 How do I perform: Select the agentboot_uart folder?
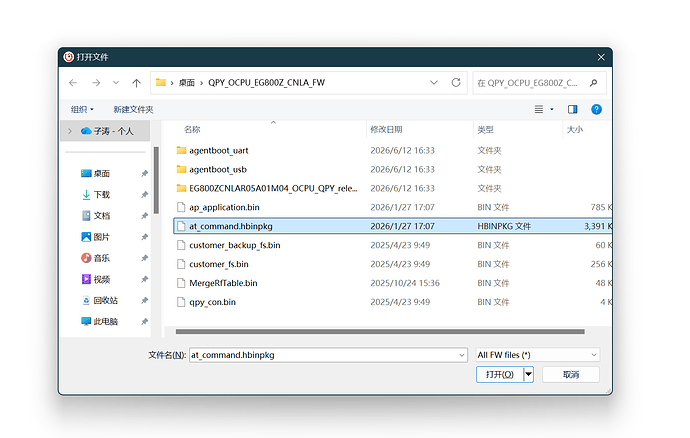[393, 151]
